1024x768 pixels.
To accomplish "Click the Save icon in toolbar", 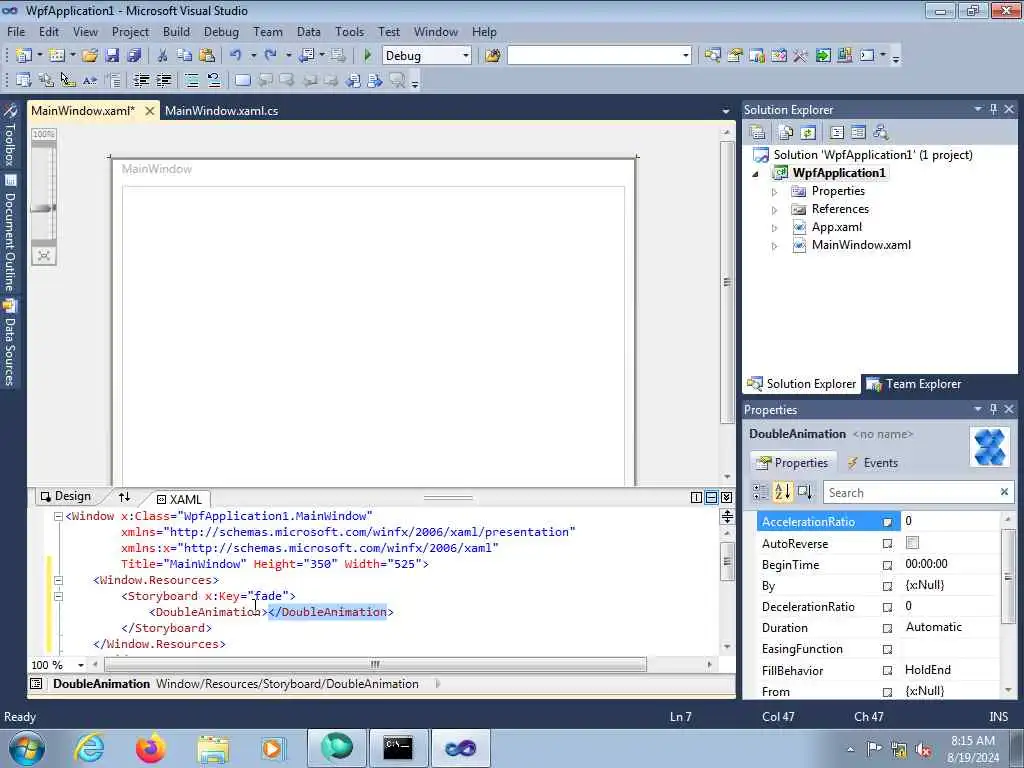I will pyautogui.click(x=112, y=56).
